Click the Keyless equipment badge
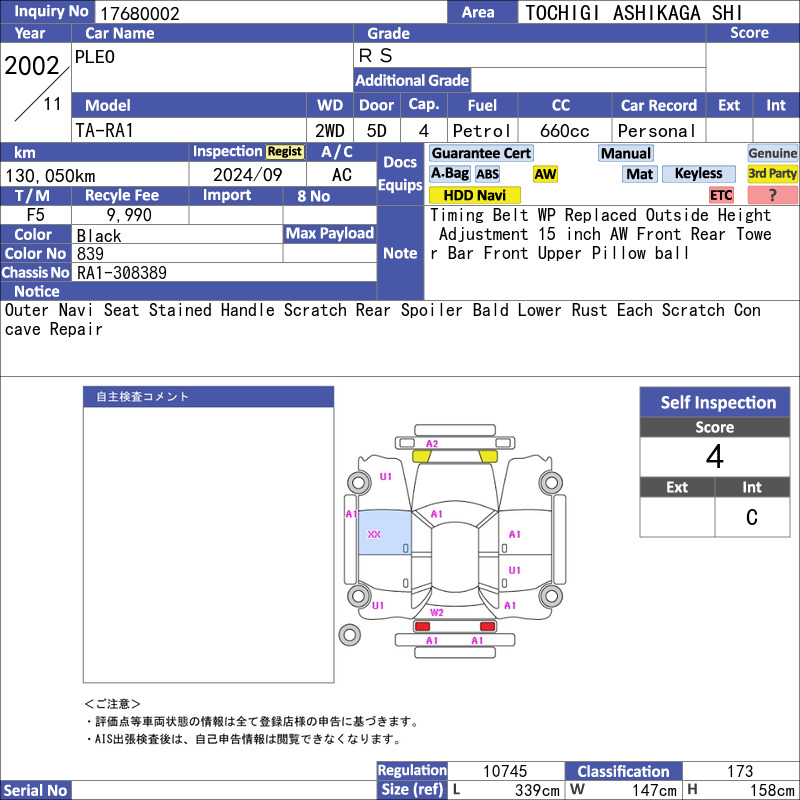 (x=698, y=174)
